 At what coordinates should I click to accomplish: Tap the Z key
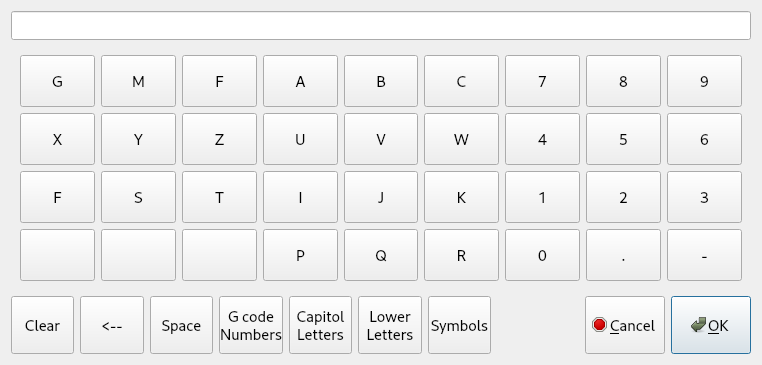click(219, 139)
